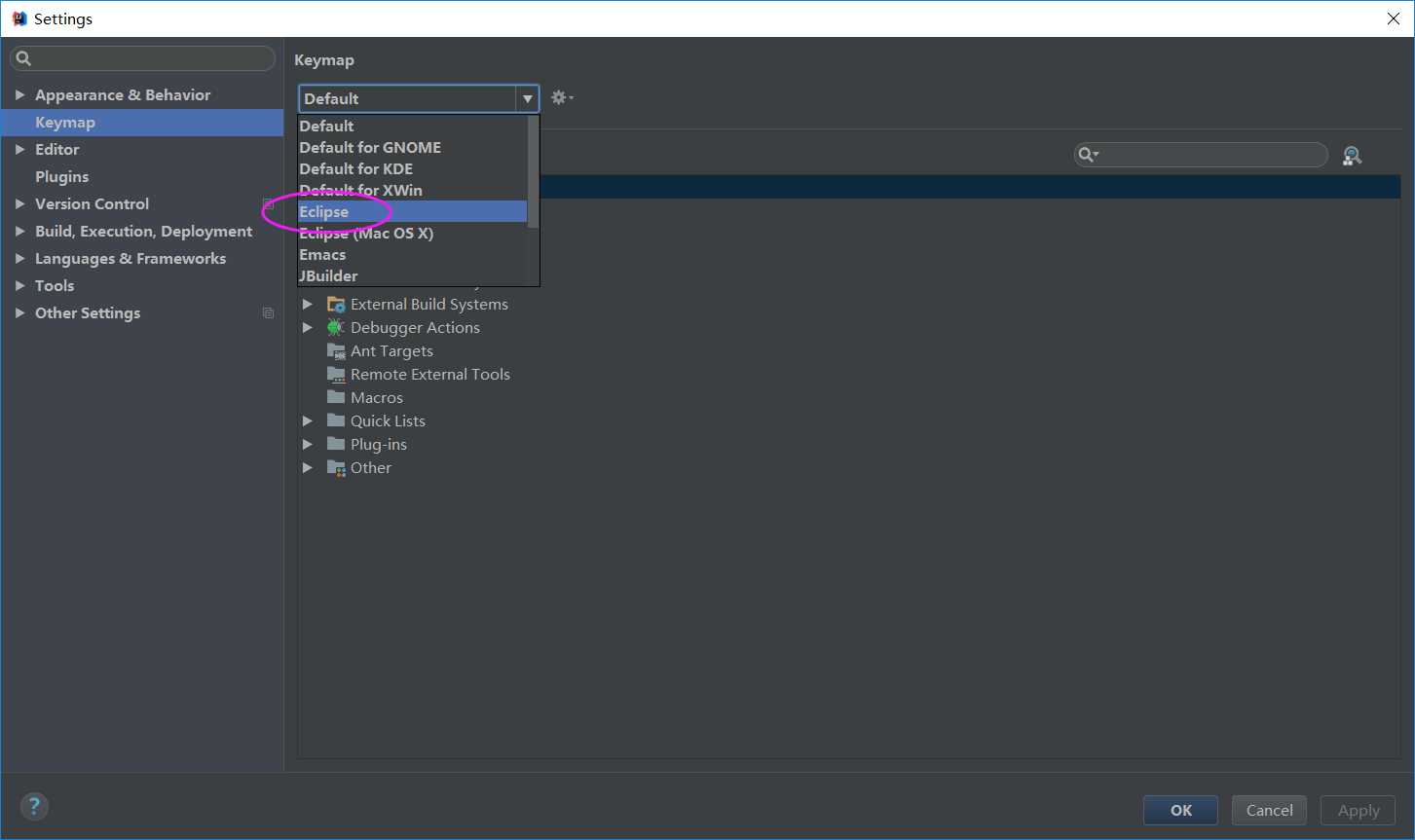This screenshot has width=1415, height=840.
Task: Close the Settings dialog window
Action: [x=1394, y=18]
